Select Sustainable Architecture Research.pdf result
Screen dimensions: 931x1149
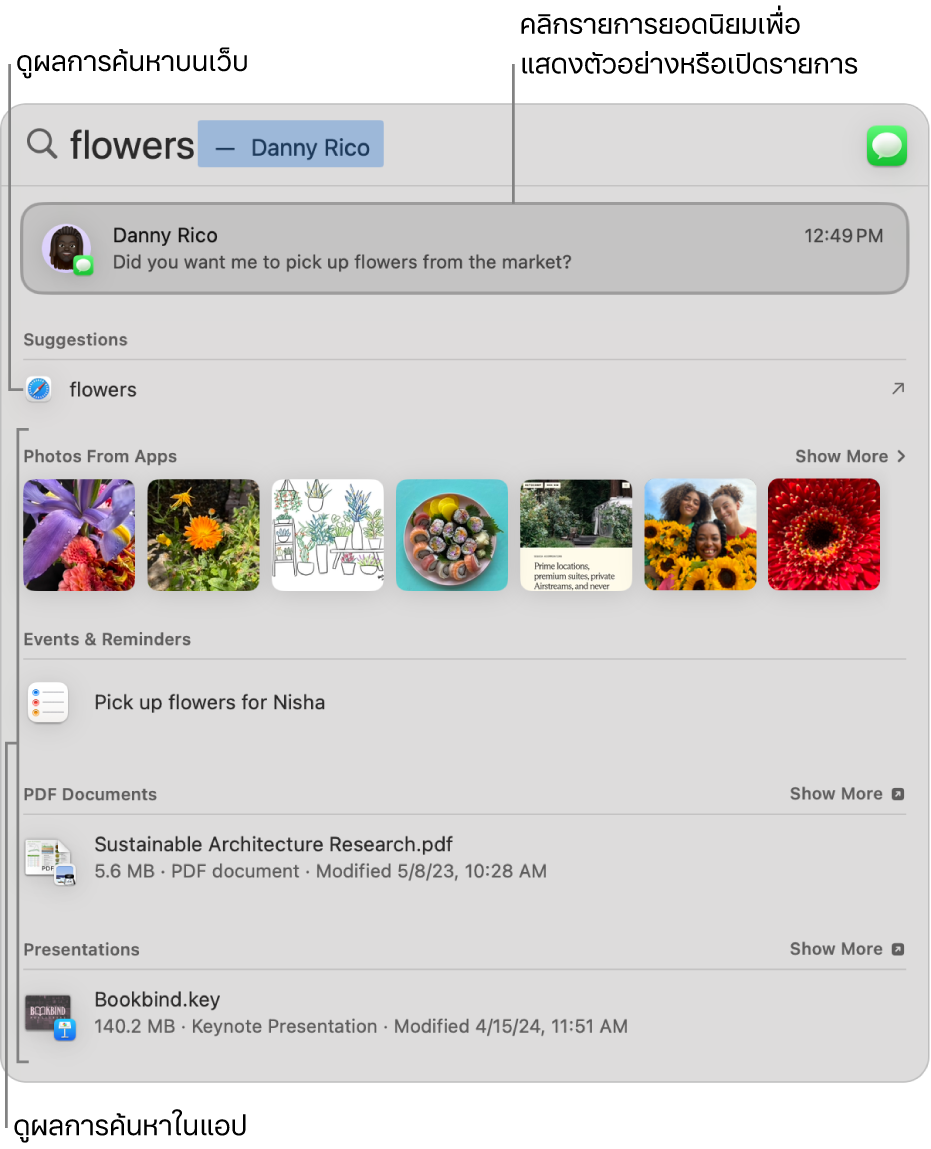click(465, 858)
